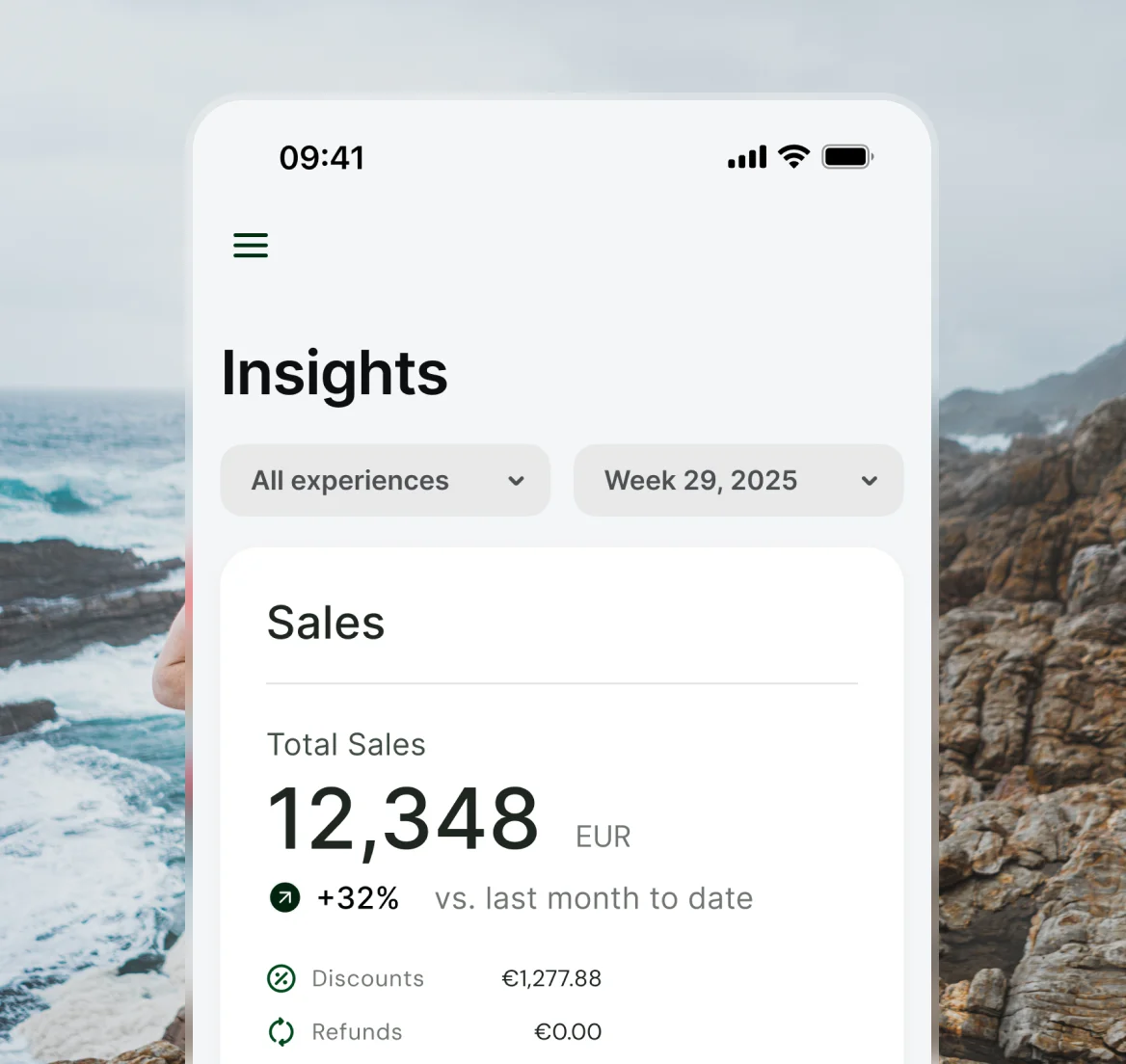Click the Total Sales label
1126x1064 pixels.
tap(346, 744)
